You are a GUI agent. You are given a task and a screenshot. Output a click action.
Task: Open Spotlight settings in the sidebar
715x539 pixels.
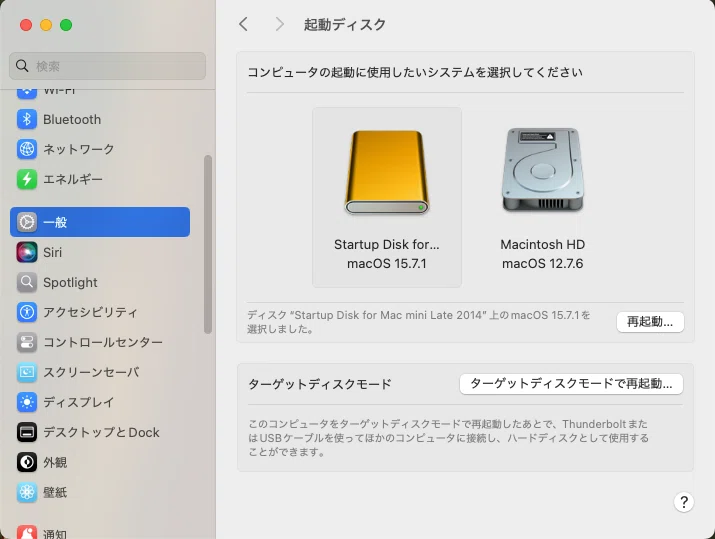pos(100,282)
